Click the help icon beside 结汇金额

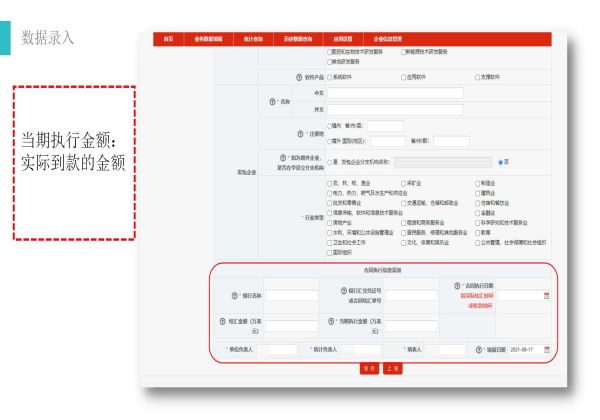tap(219, 321)
